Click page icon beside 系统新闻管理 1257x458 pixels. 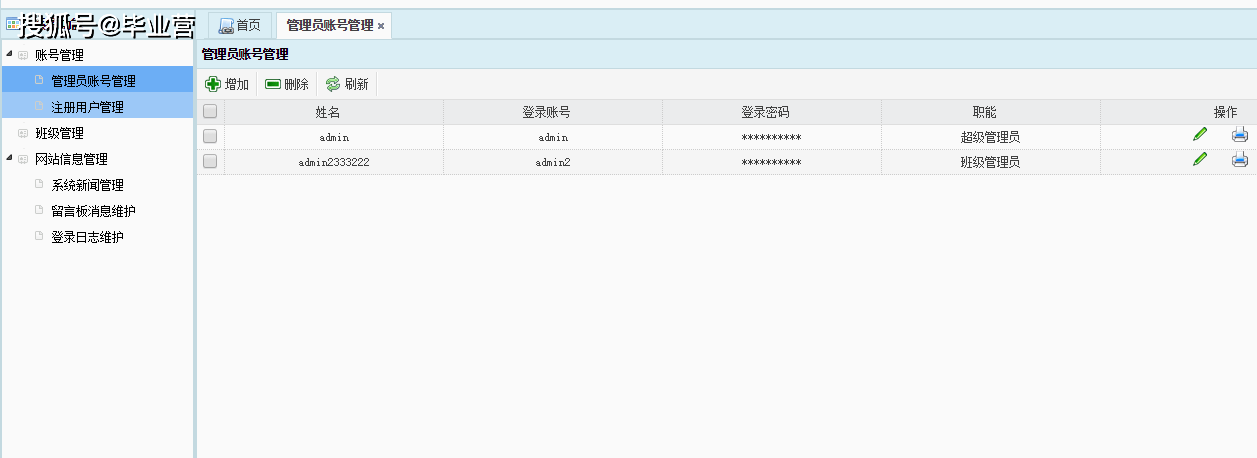(40, 185)
